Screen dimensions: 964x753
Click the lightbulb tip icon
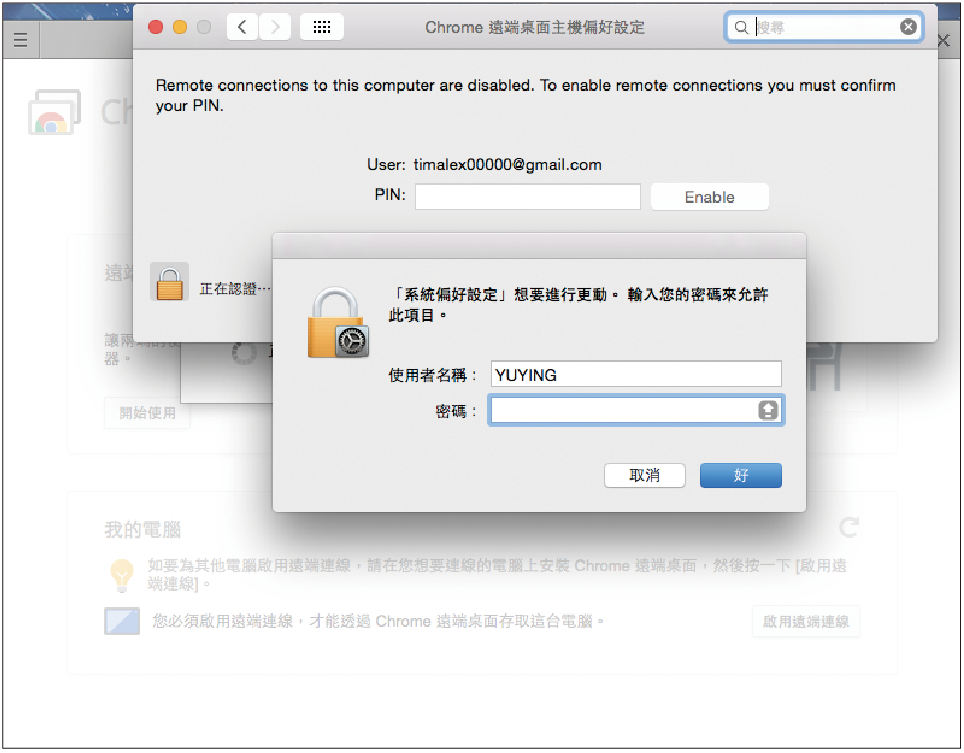coord(122,575)
